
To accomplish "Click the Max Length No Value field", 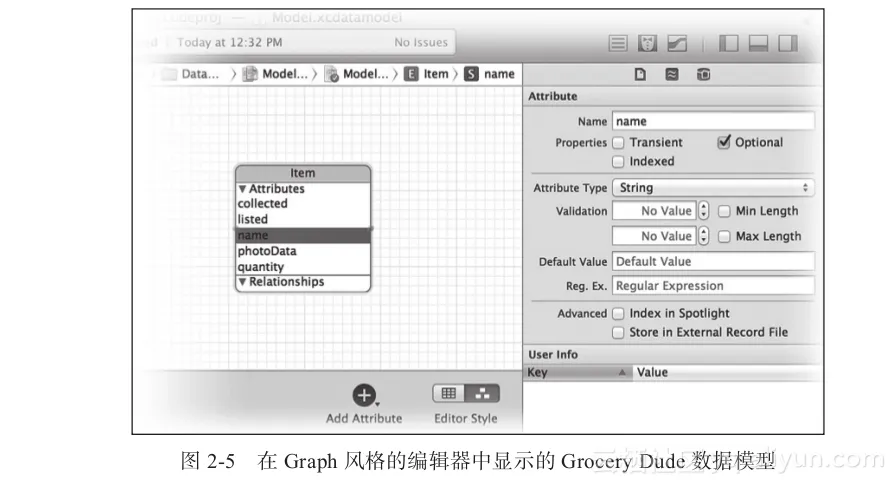I will [x=654, y=236].
